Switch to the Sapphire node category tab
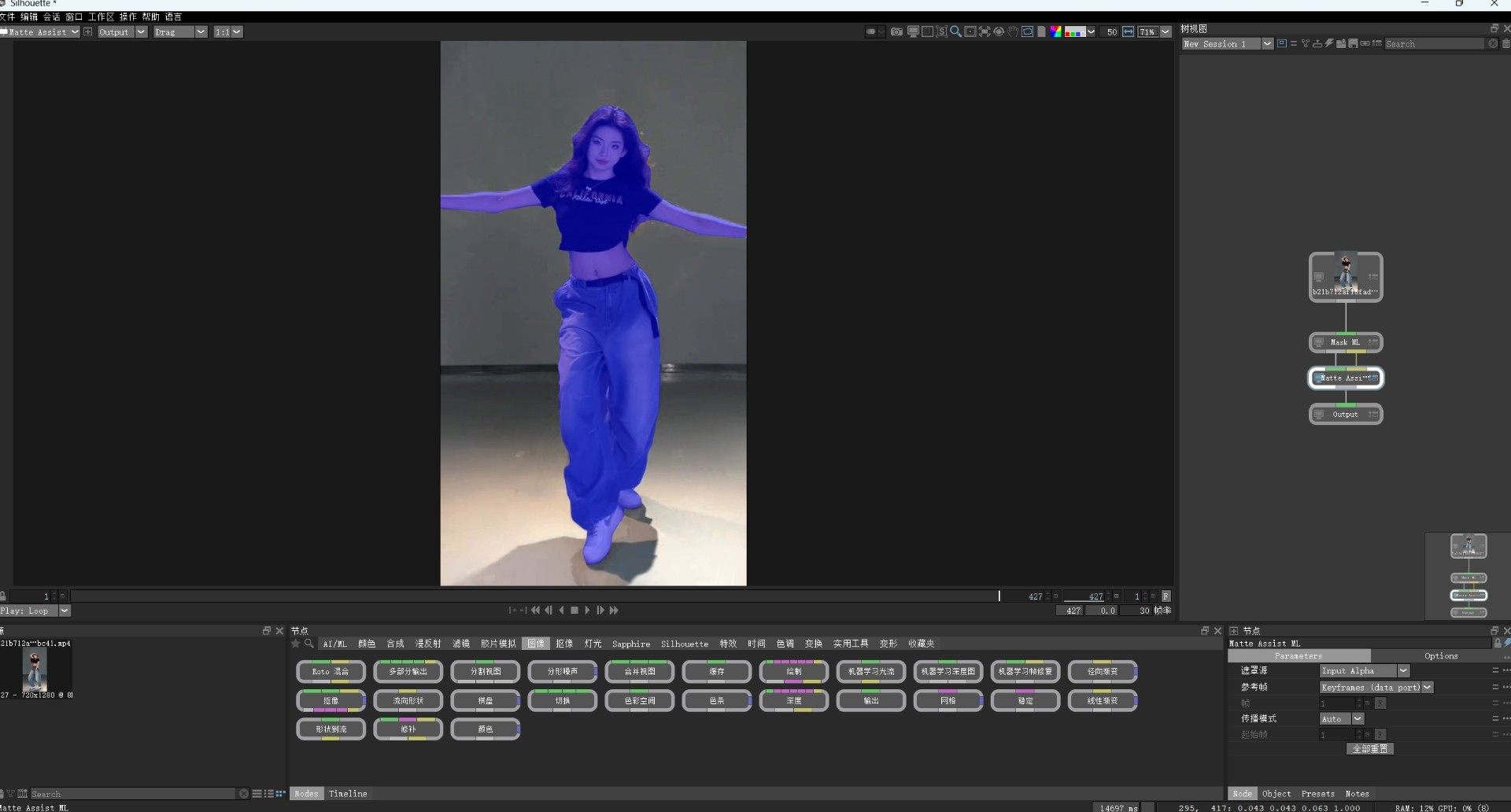This screenshot has width=1511, height=812. pyautogui.click(x=630, y=644)
